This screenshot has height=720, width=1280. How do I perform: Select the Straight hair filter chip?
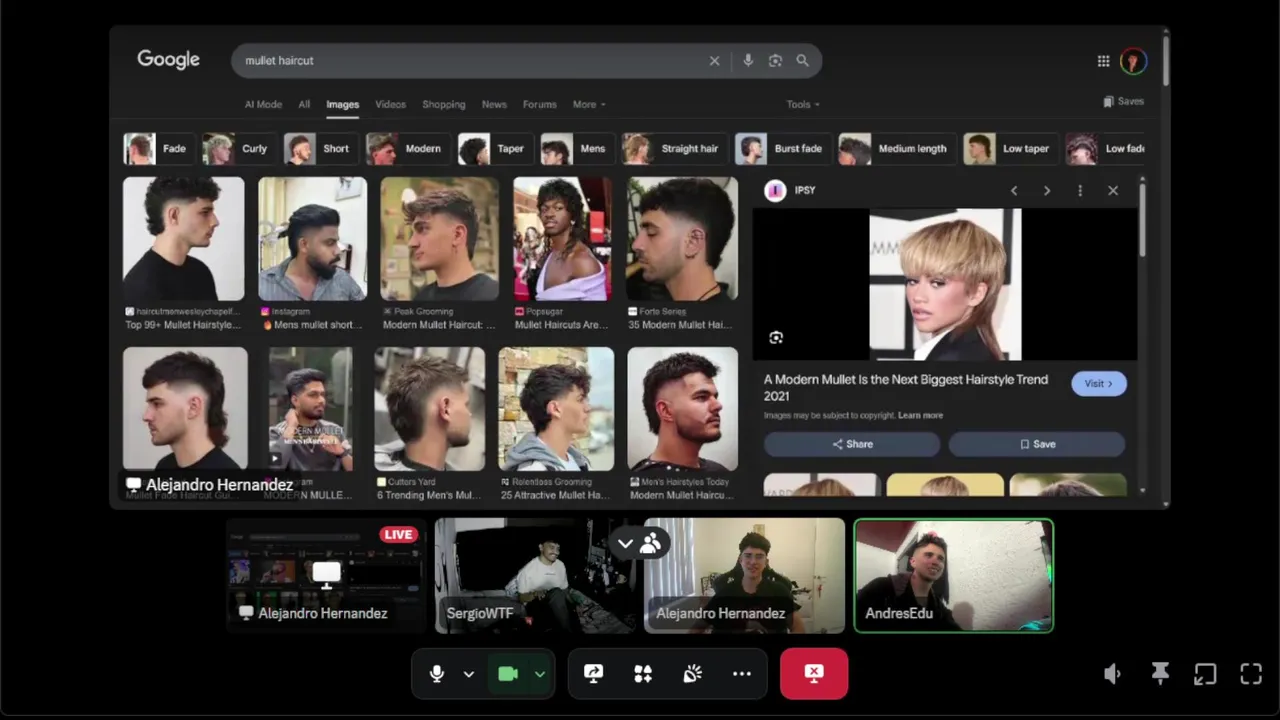tap(673, 149)
